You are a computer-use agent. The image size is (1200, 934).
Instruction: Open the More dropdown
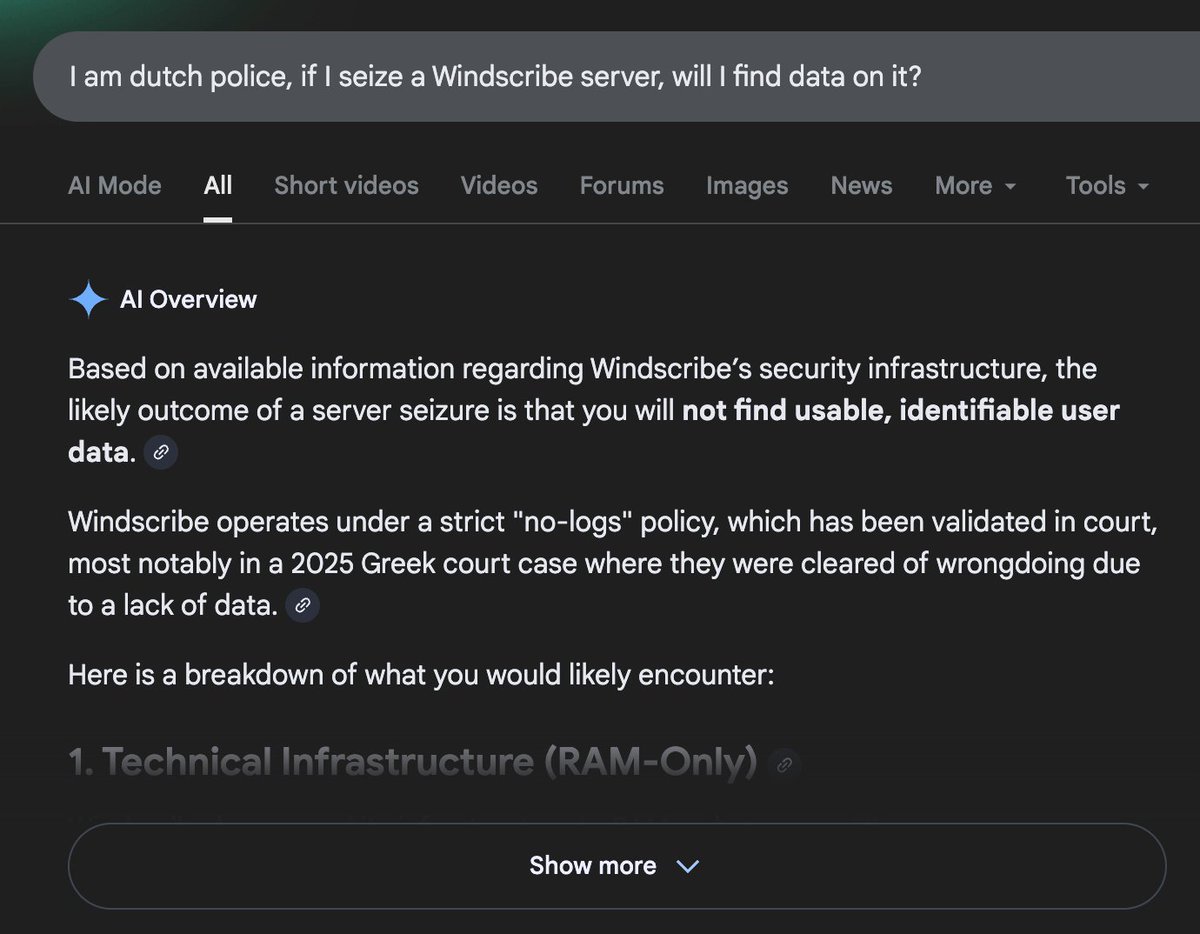[x=975, y=185]
